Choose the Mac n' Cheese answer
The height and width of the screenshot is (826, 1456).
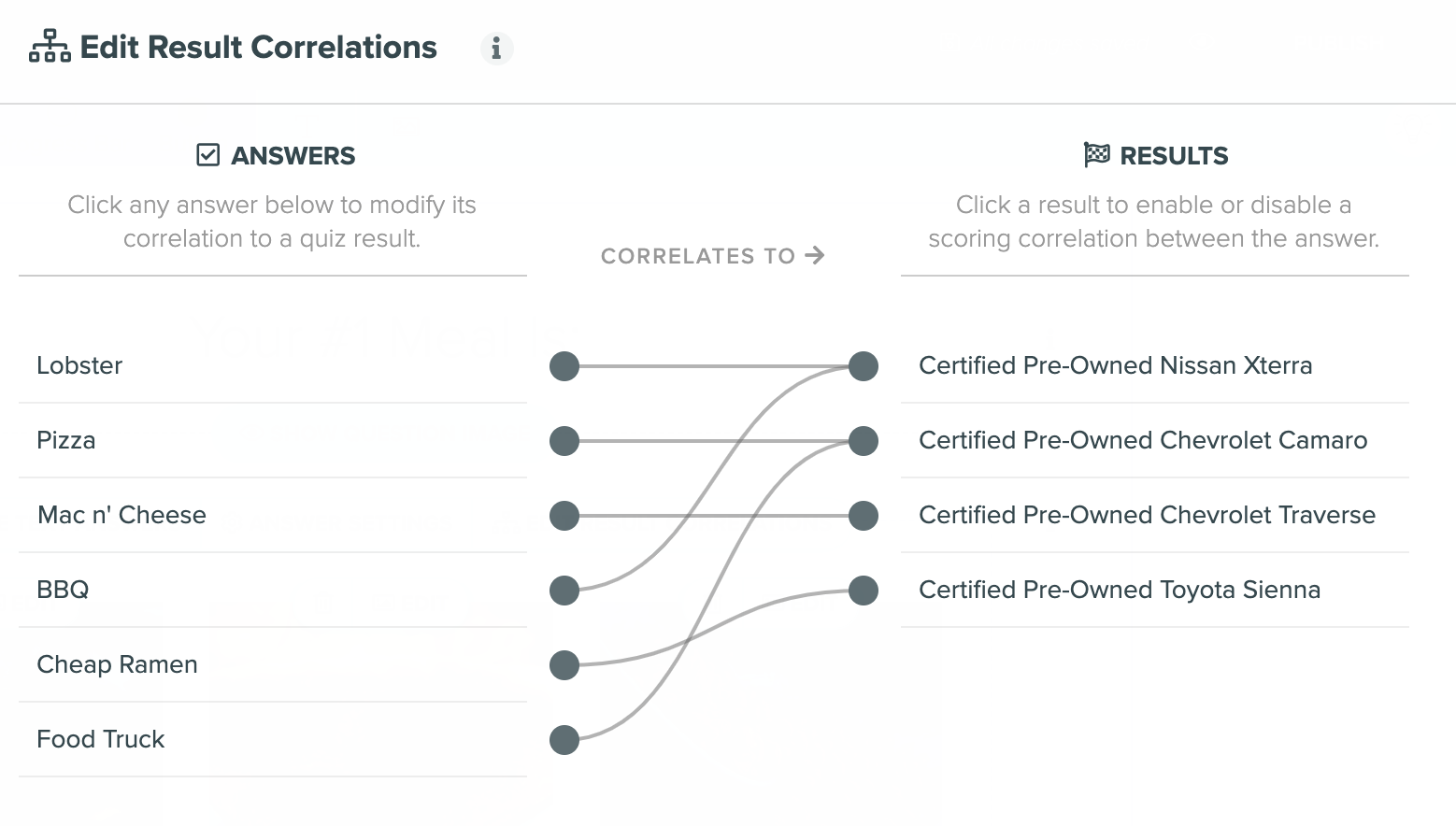tap(271, 515)
